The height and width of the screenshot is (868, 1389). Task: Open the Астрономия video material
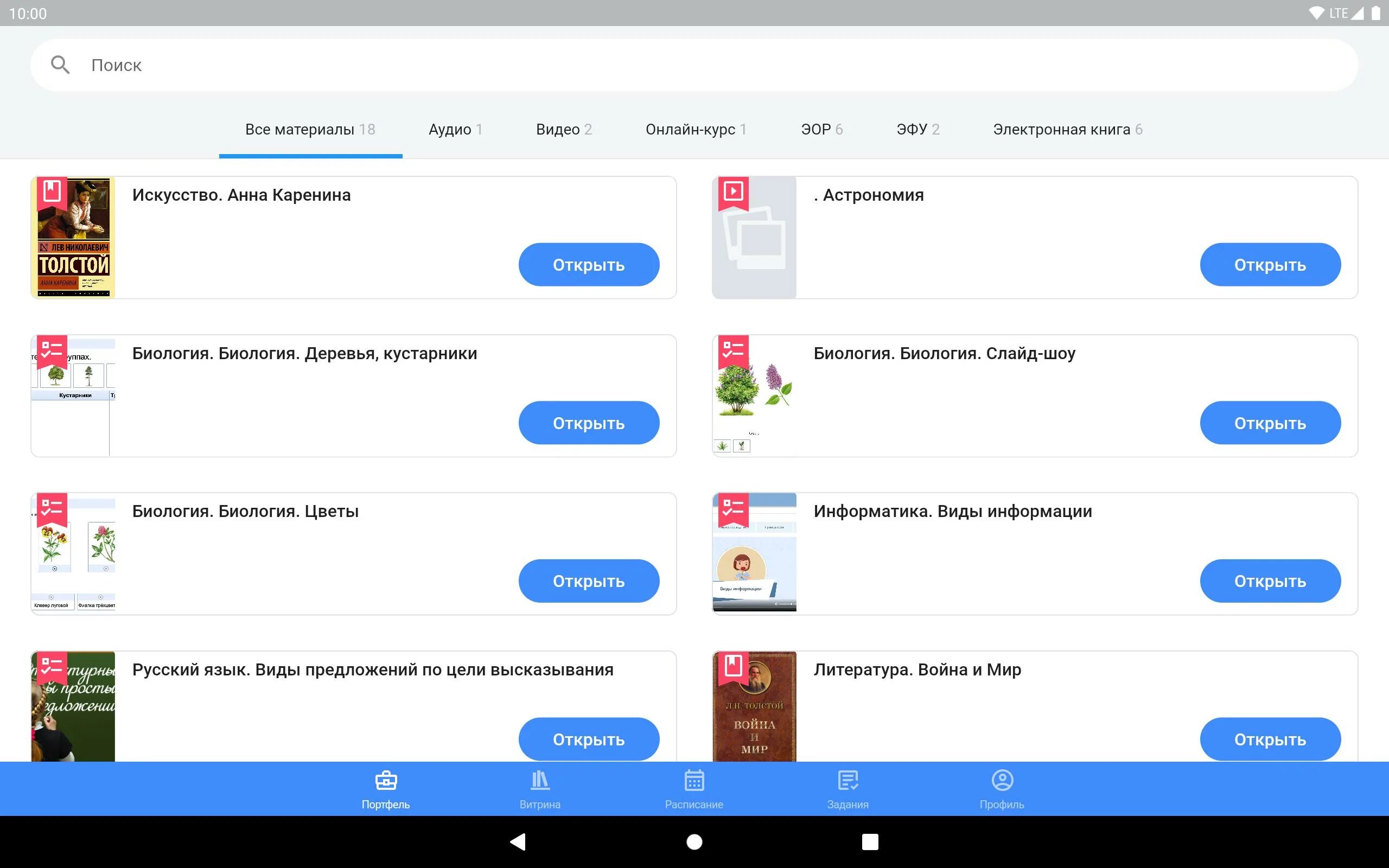click(1270, 265)
